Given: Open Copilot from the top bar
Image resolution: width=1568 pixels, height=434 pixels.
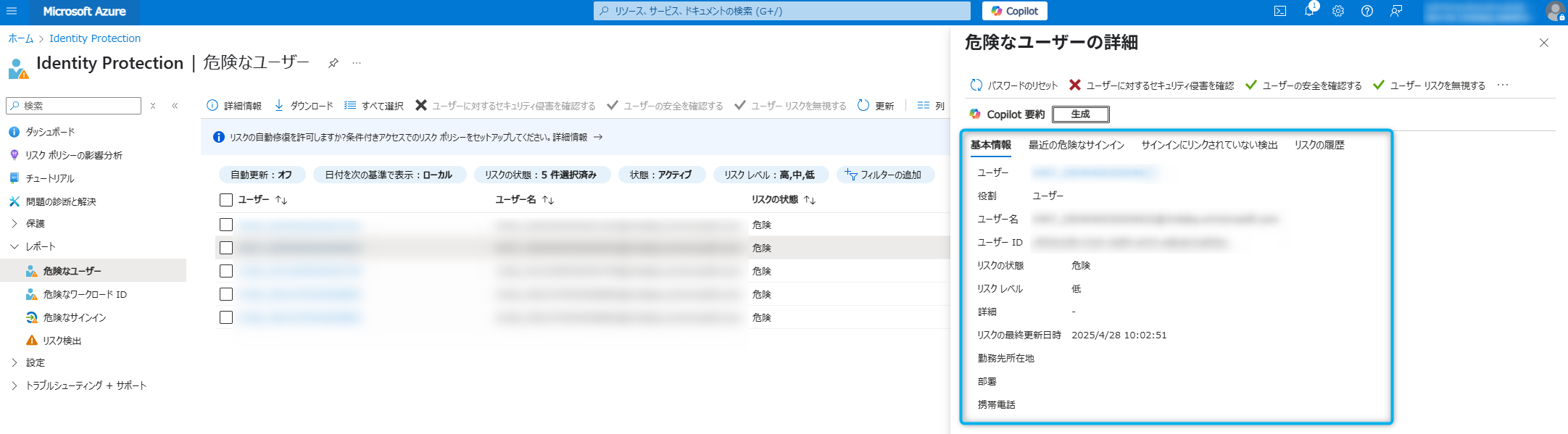Looking at the screenshot, I should (1014, 11).
